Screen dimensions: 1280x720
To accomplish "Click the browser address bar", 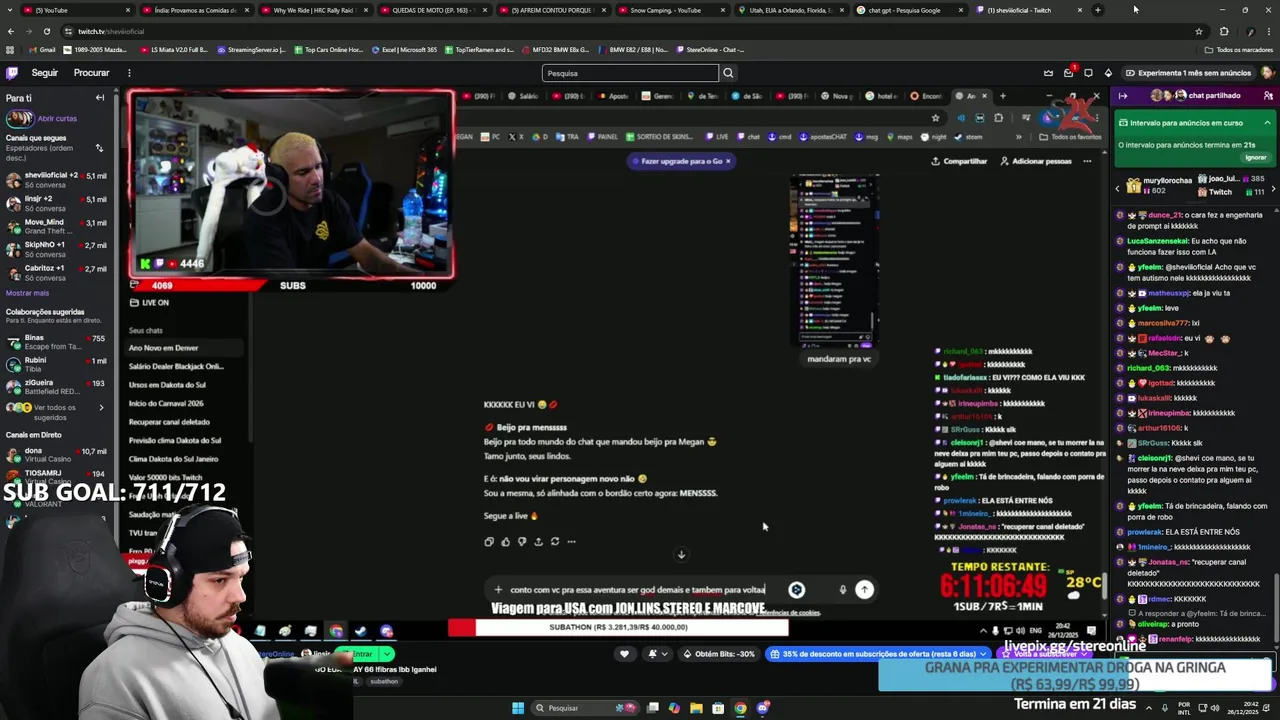I will coord(630,31).
